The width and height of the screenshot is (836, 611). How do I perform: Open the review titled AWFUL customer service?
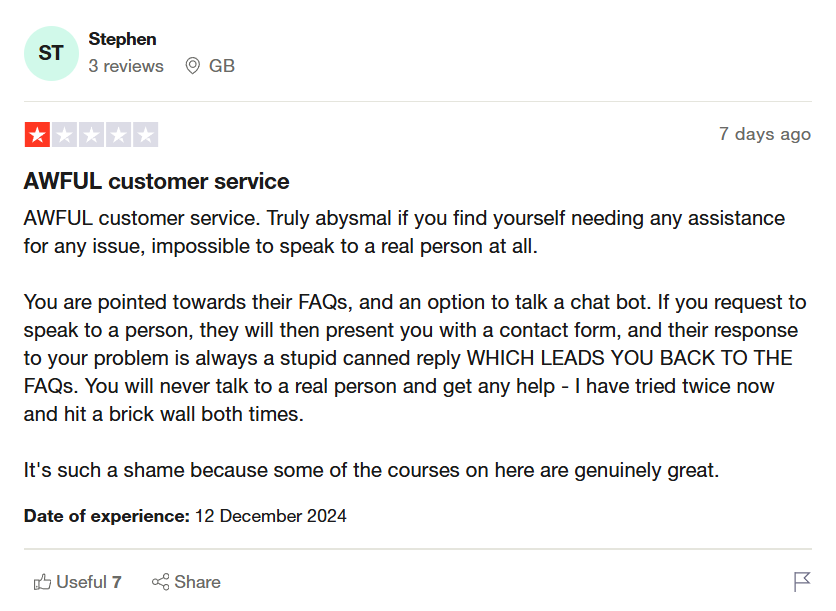point(155,181)
